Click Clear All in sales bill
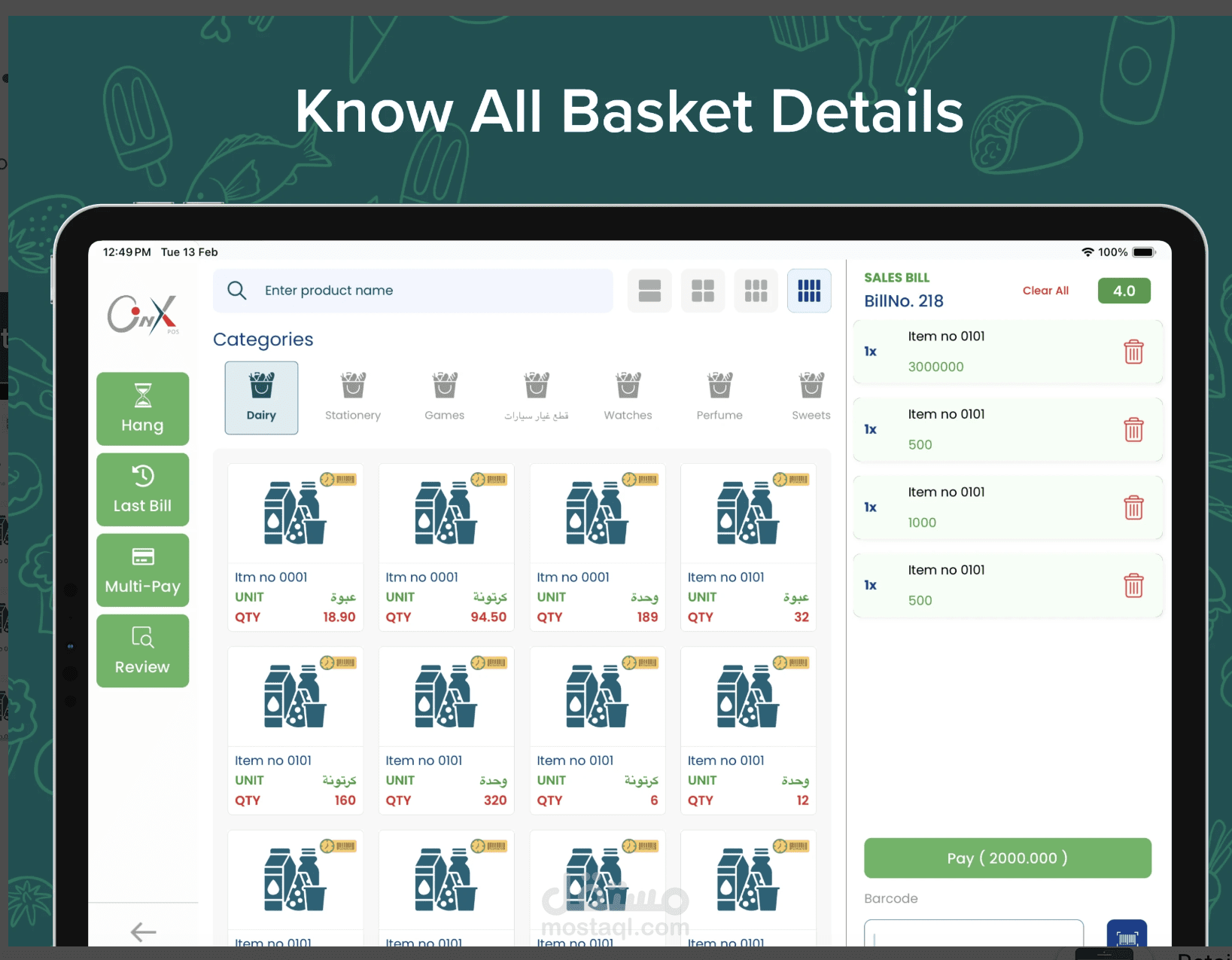This screenshot has height=960, width=1232. coord(1045,291)
